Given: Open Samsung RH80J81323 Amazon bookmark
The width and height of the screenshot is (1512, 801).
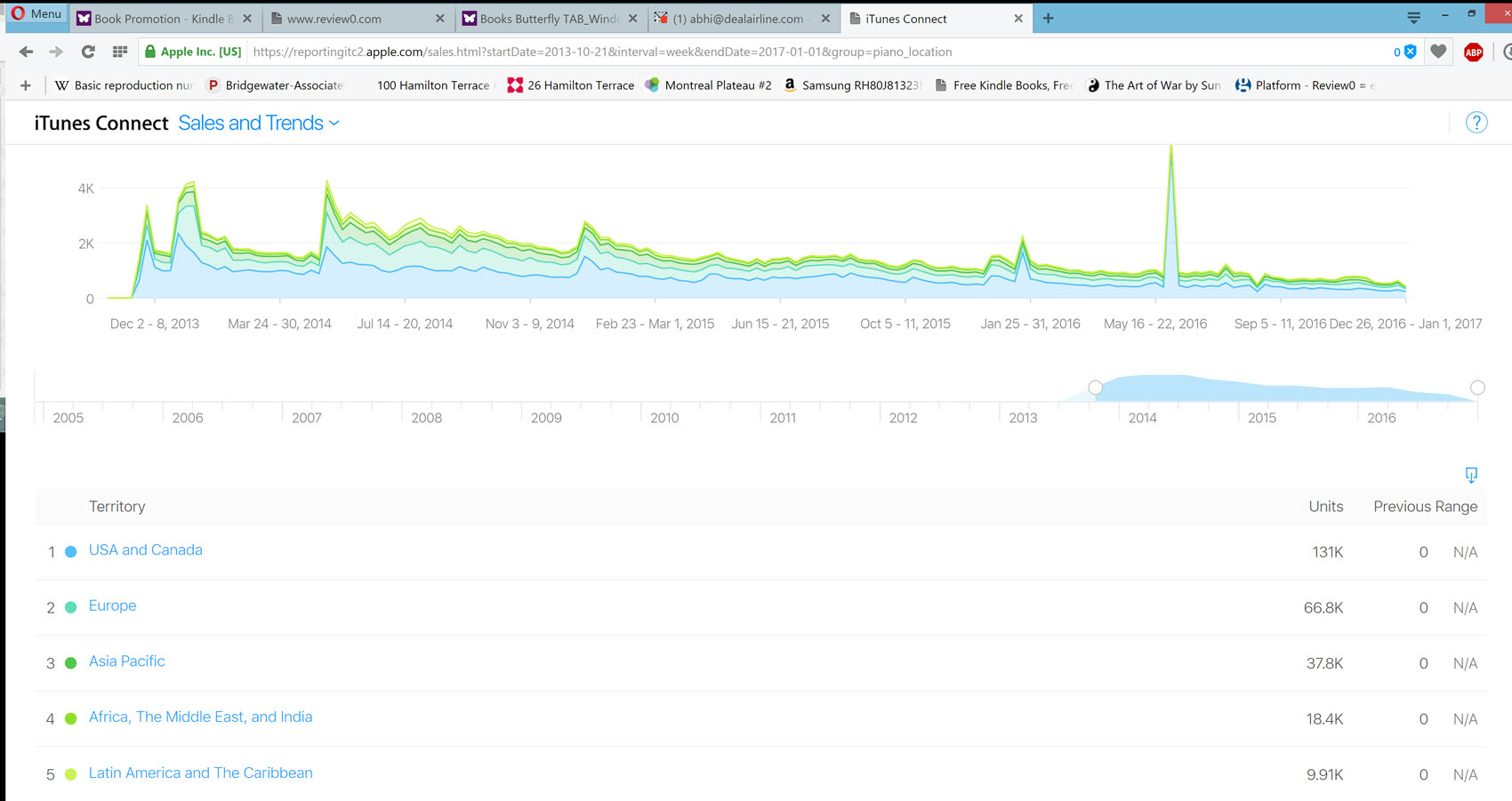Looking at the screenshot, I should [852, 85].
